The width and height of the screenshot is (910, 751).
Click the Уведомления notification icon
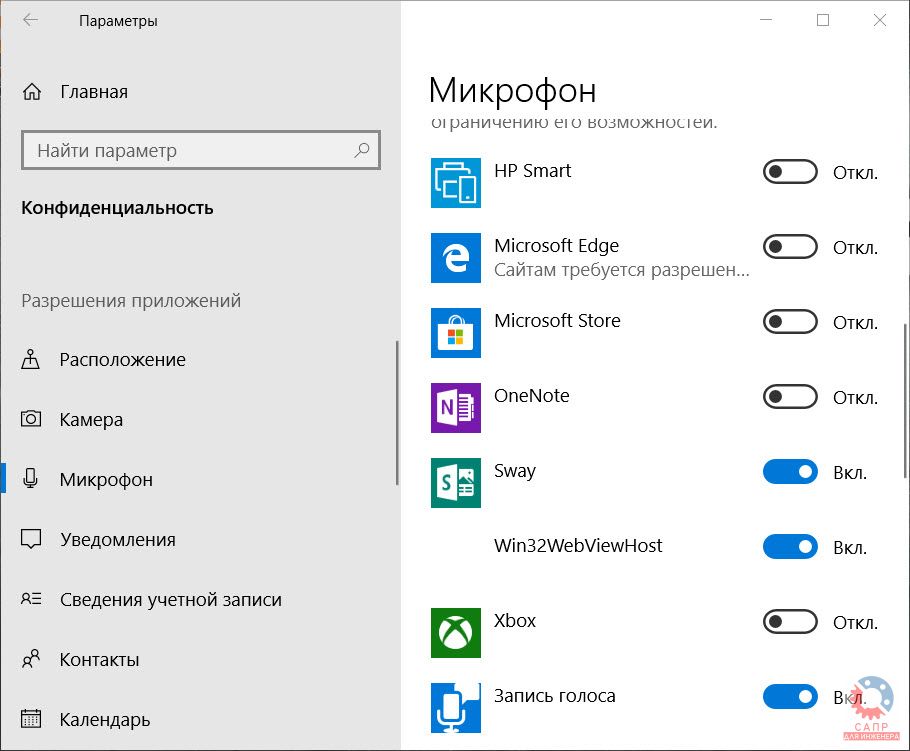(31, 539)
